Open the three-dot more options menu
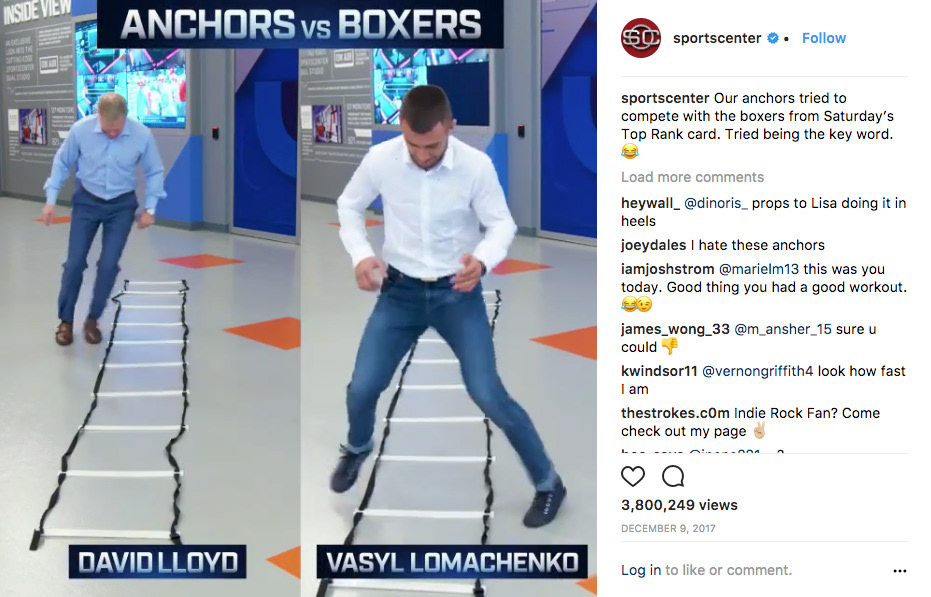Viewport: 931px width, 597px height. pyautogui.click(x=900, y=571)
